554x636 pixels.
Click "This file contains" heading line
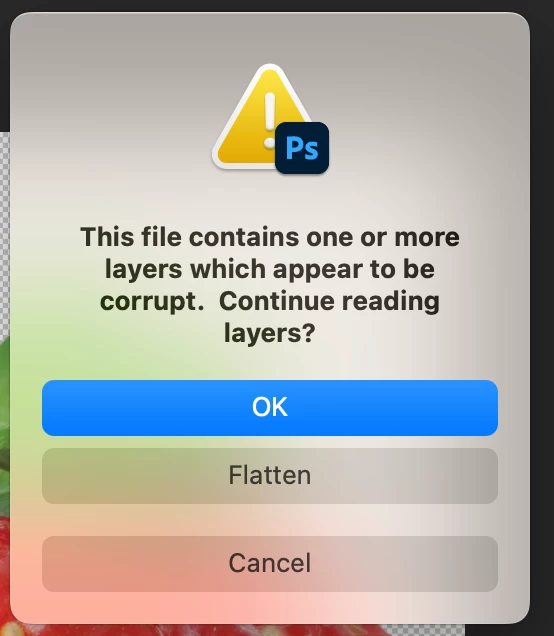(191, 236)
